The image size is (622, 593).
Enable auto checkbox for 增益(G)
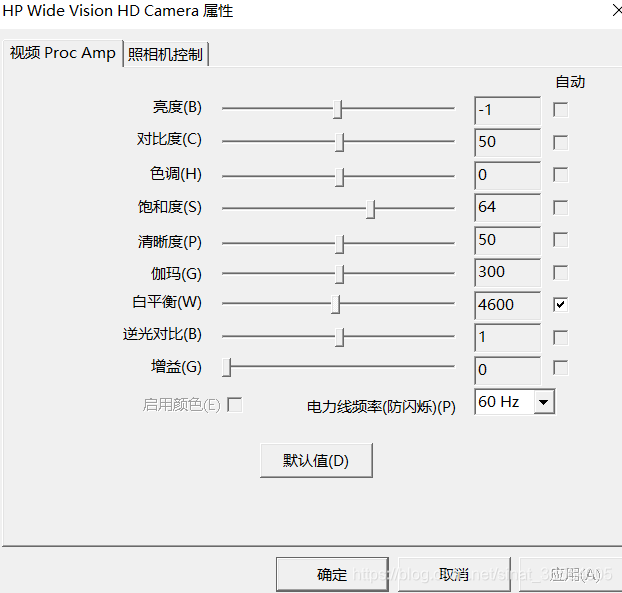click(x=560, y=368)
